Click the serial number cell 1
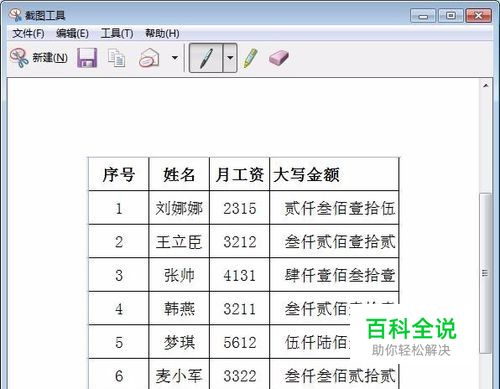Image resolution: width=500 pixels, height=389 pixels. click(119, 208)
